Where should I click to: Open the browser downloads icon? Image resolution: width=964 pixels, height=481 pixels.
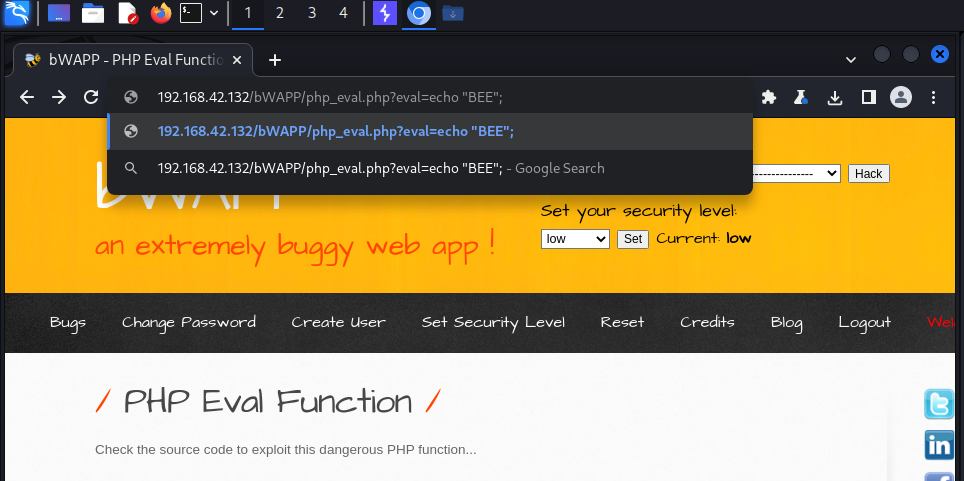click(835, 97)
